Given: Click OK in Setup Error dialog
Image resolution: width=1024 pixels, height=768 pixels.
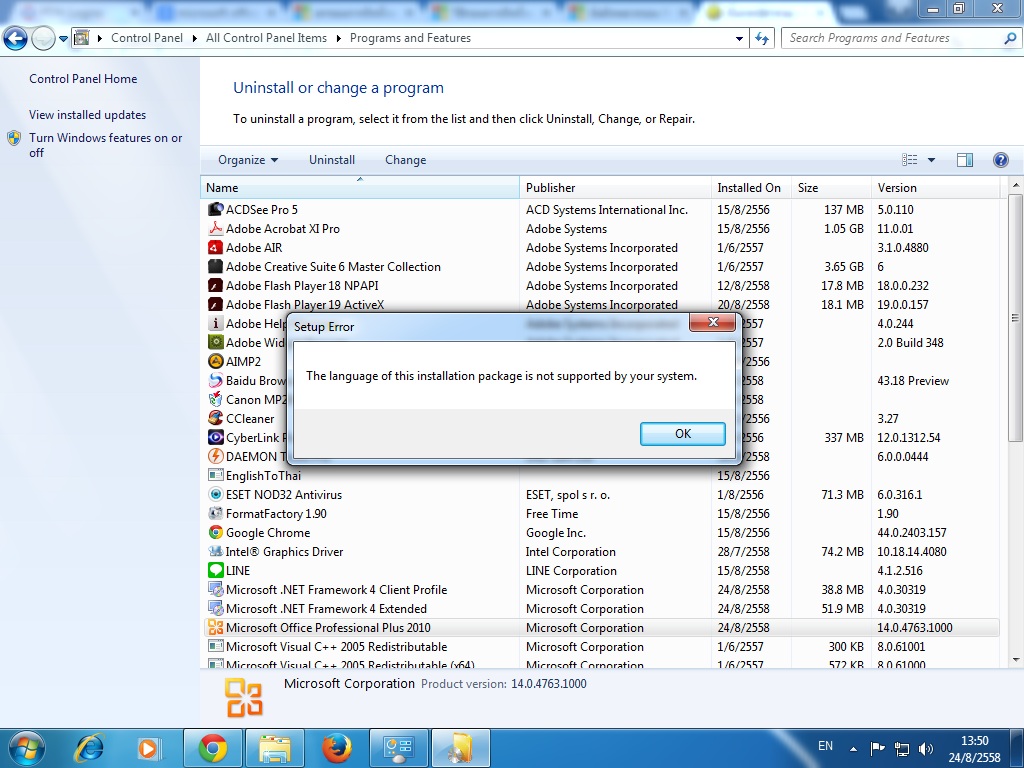Looking at the screenshot, I should [x=682, y=434].
